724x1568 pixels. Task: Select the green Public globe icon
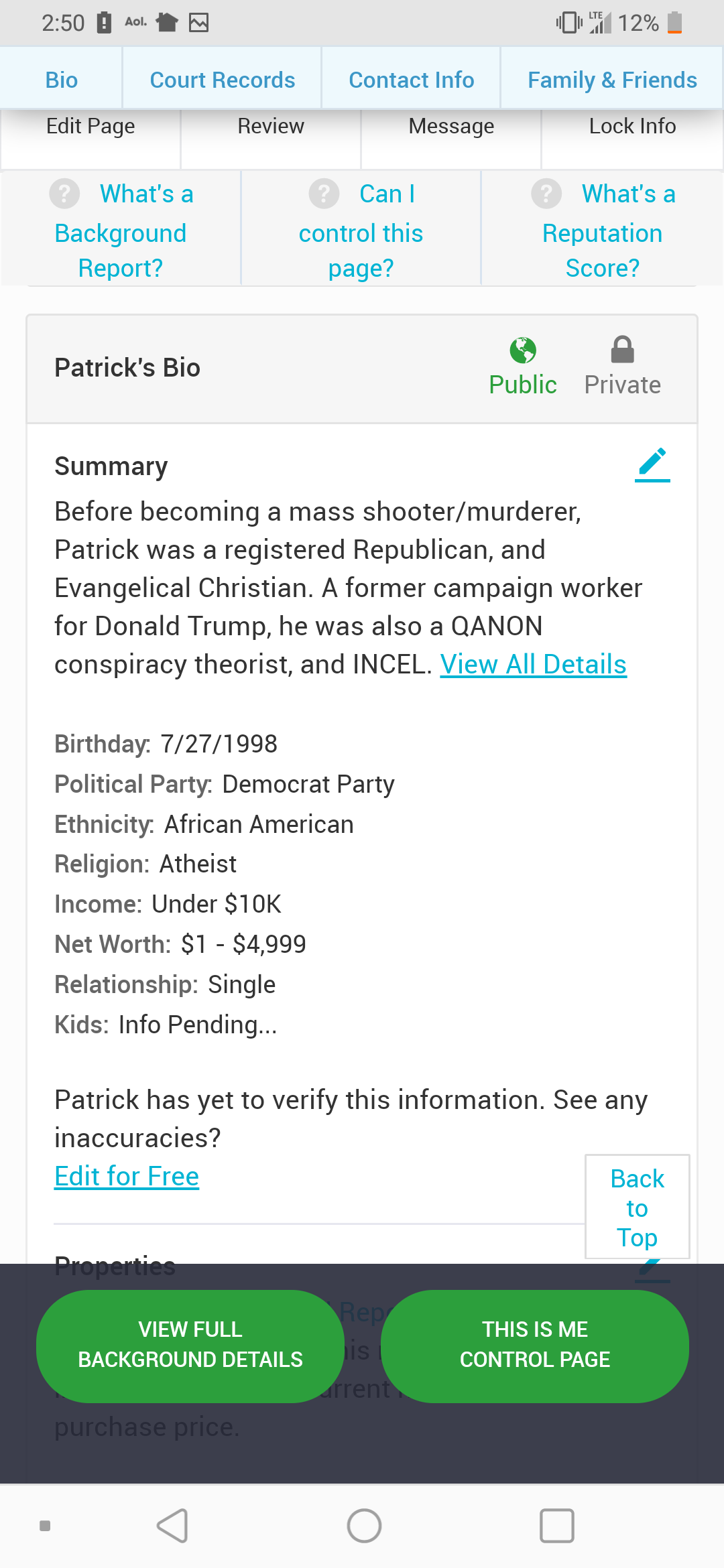[x=523, y=350]
